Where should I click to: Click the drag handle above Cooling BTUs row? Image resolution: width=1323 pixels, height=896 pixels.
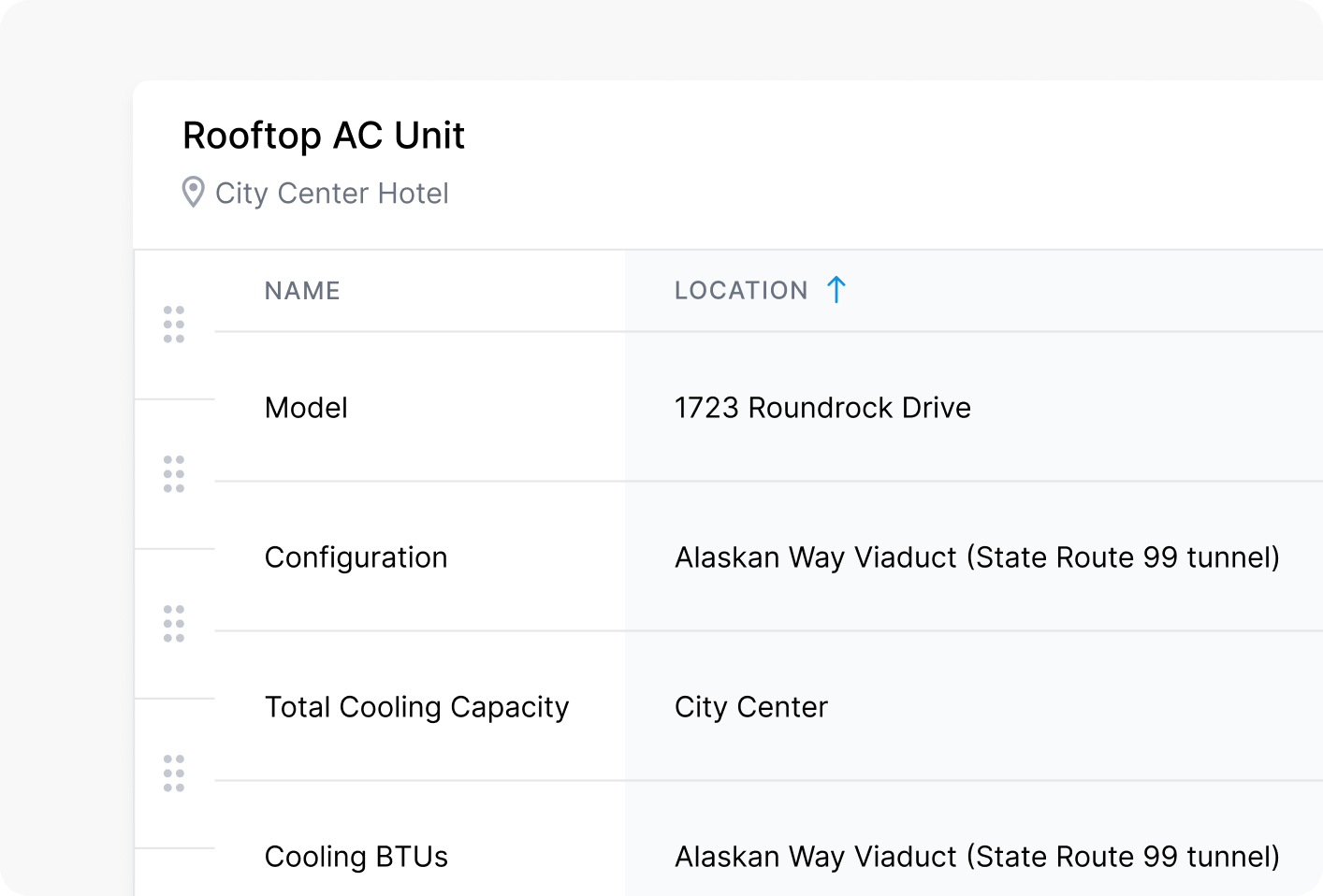(174, 773)
